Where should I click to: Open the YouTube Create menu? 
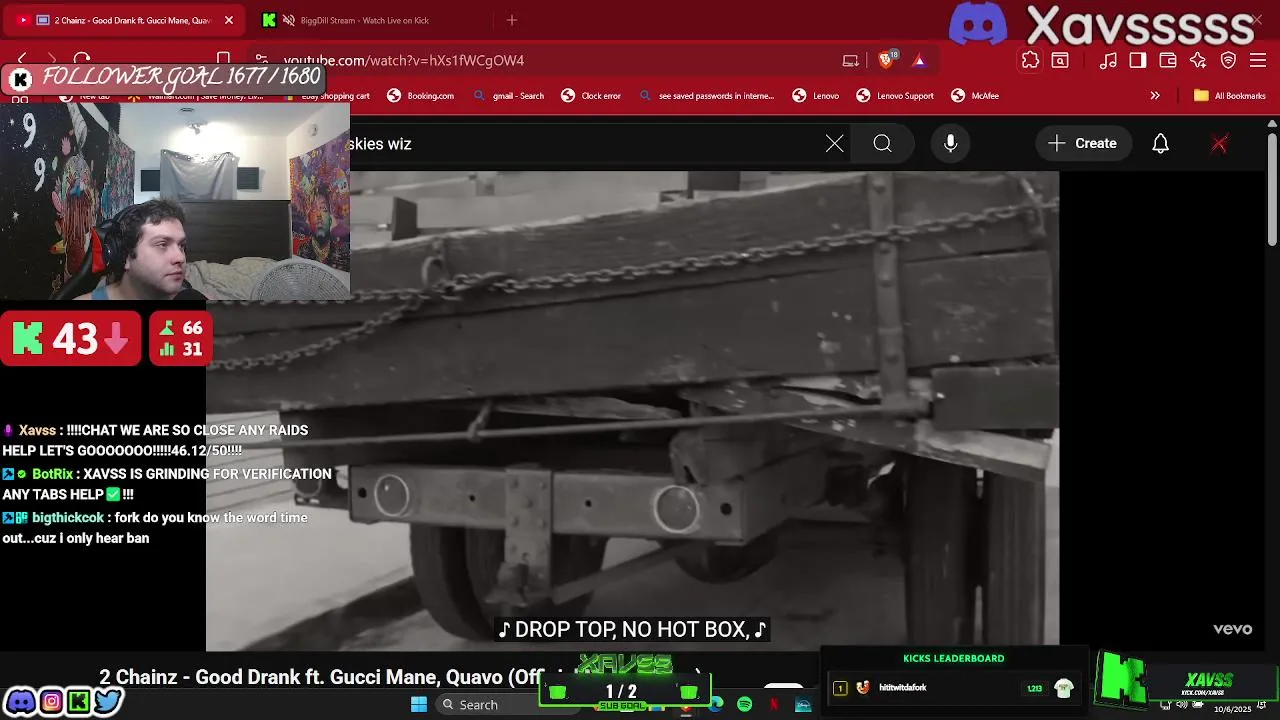click(x=1083, y=144)
